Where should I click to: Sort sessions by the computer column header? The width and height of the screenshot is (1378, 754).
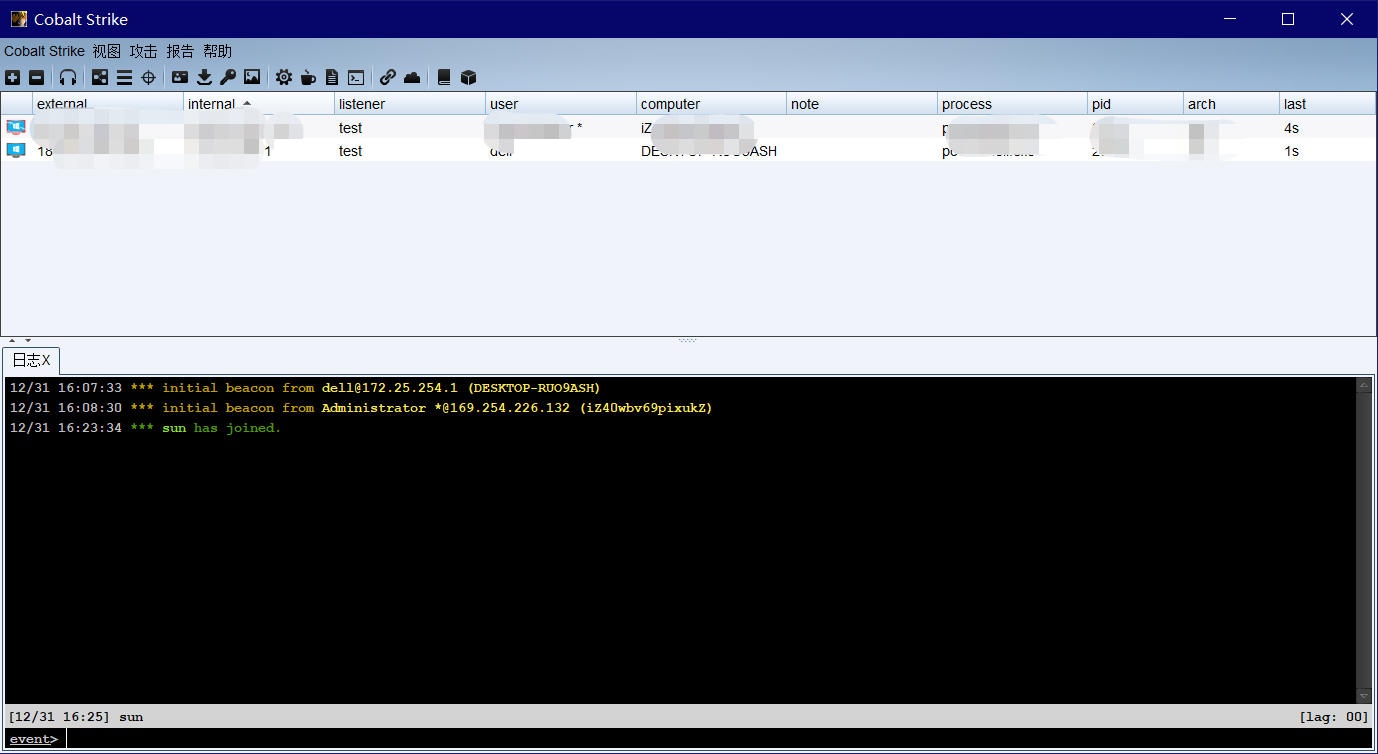point(711,104)
